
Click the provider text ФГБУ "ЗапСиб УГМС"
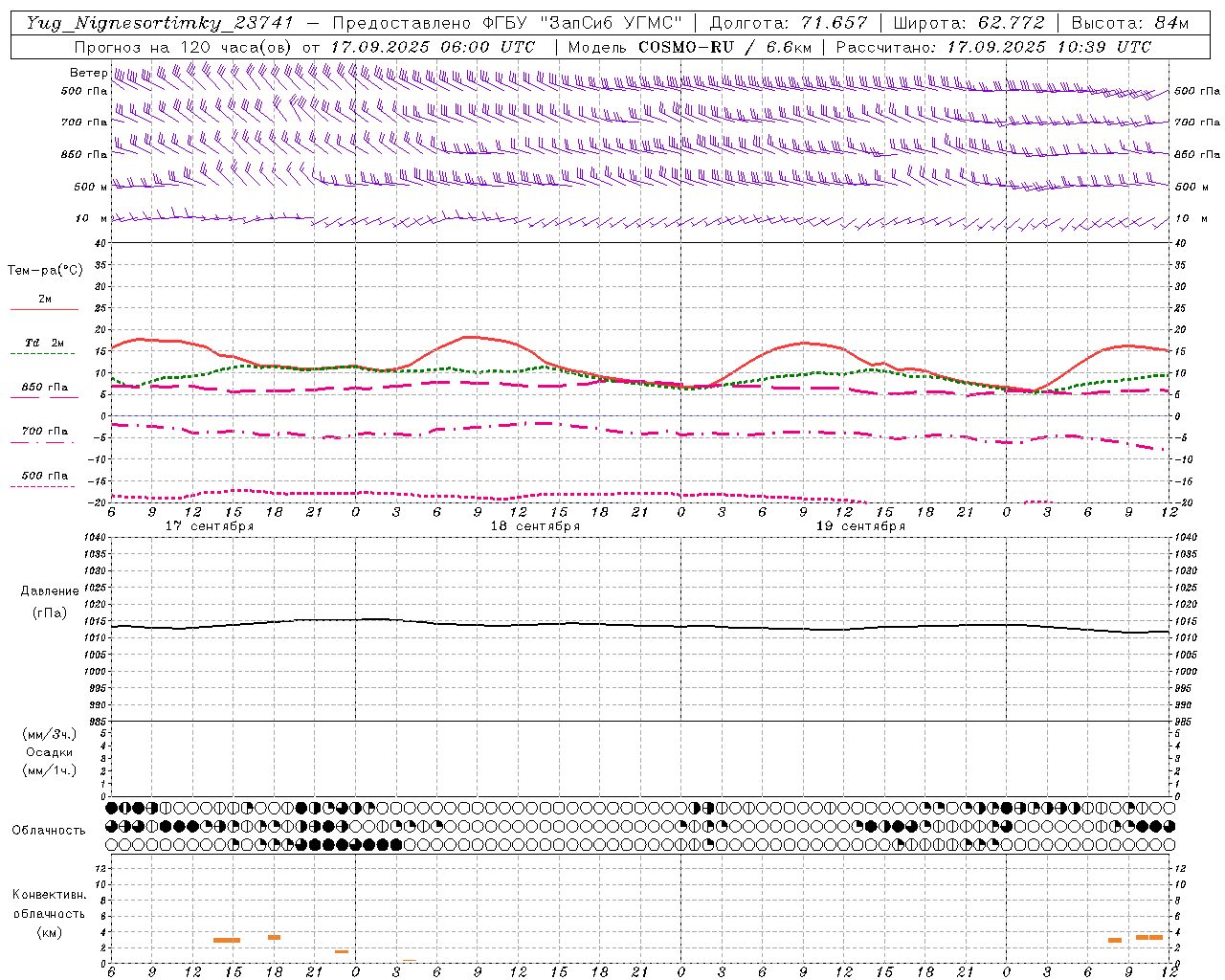(582, 23)
